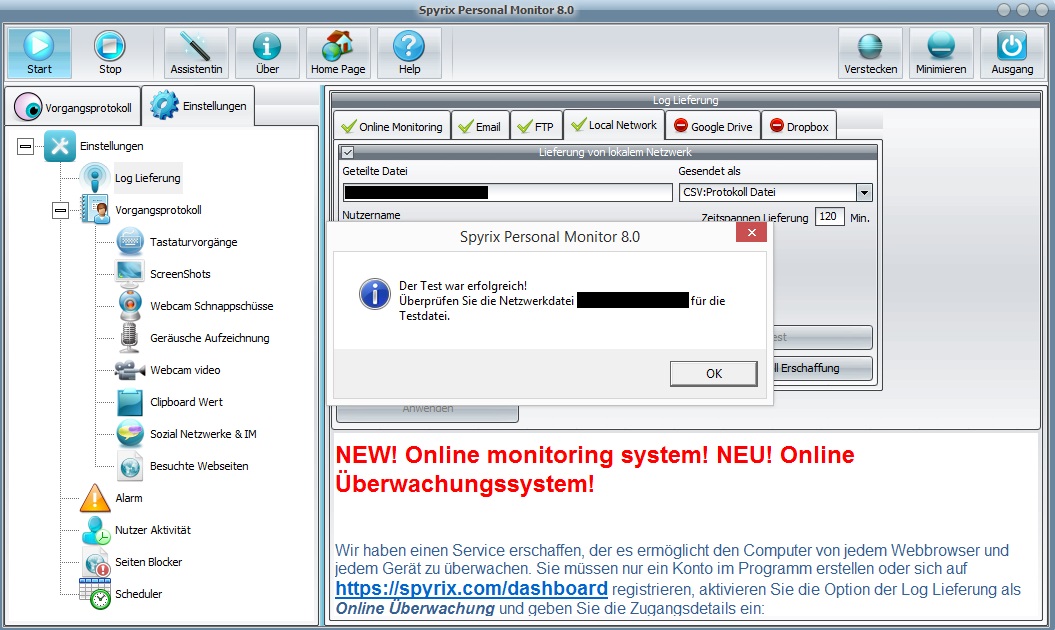Screen dimensions: 1055x630
Task: Switch to the Vorgangsprotokoll tab
Action: pos(73,107)
